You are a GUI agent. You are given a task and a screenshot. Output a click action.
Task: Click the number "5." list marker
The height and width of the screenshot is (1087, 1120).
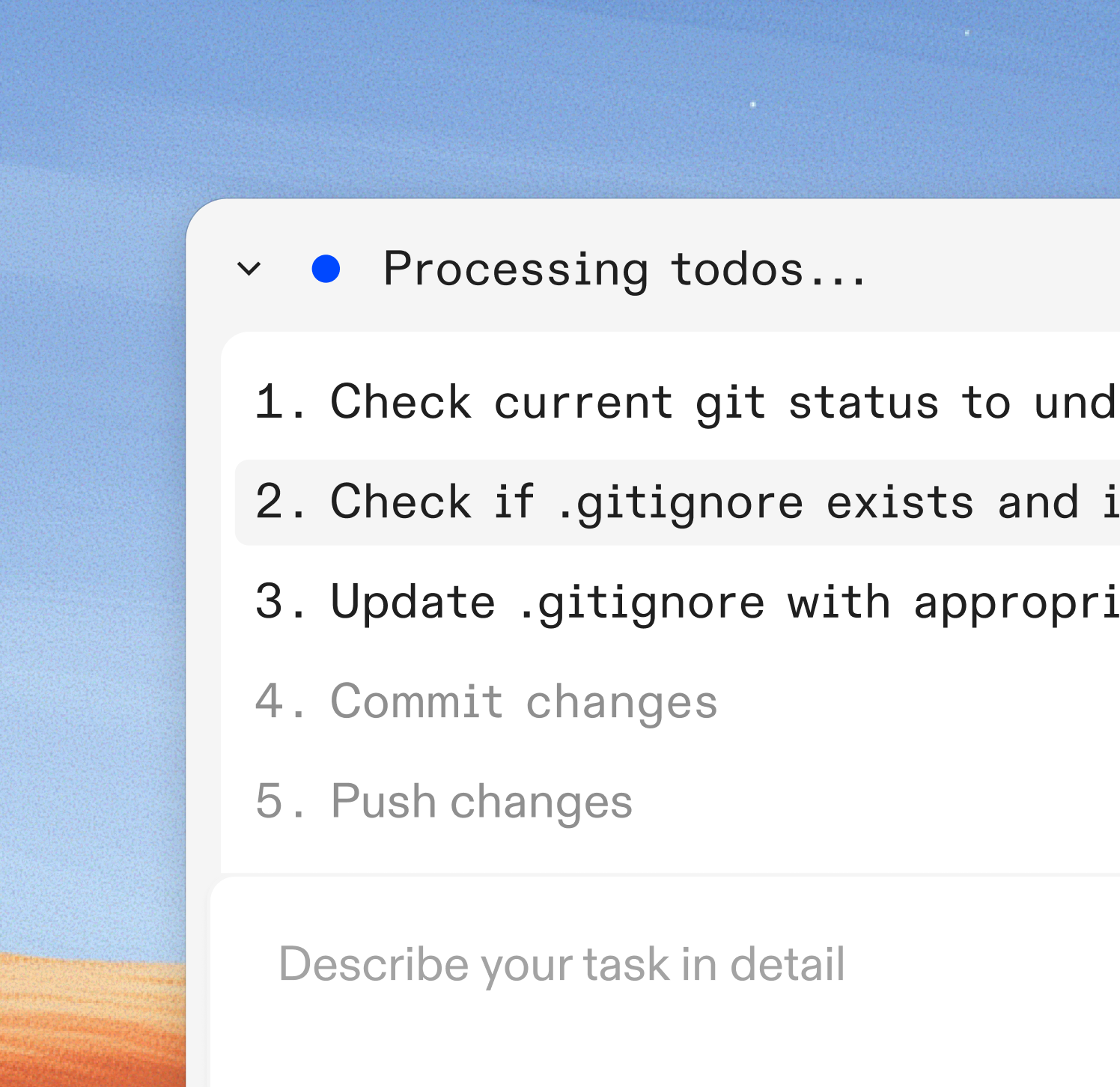click(x=280, y=801)
